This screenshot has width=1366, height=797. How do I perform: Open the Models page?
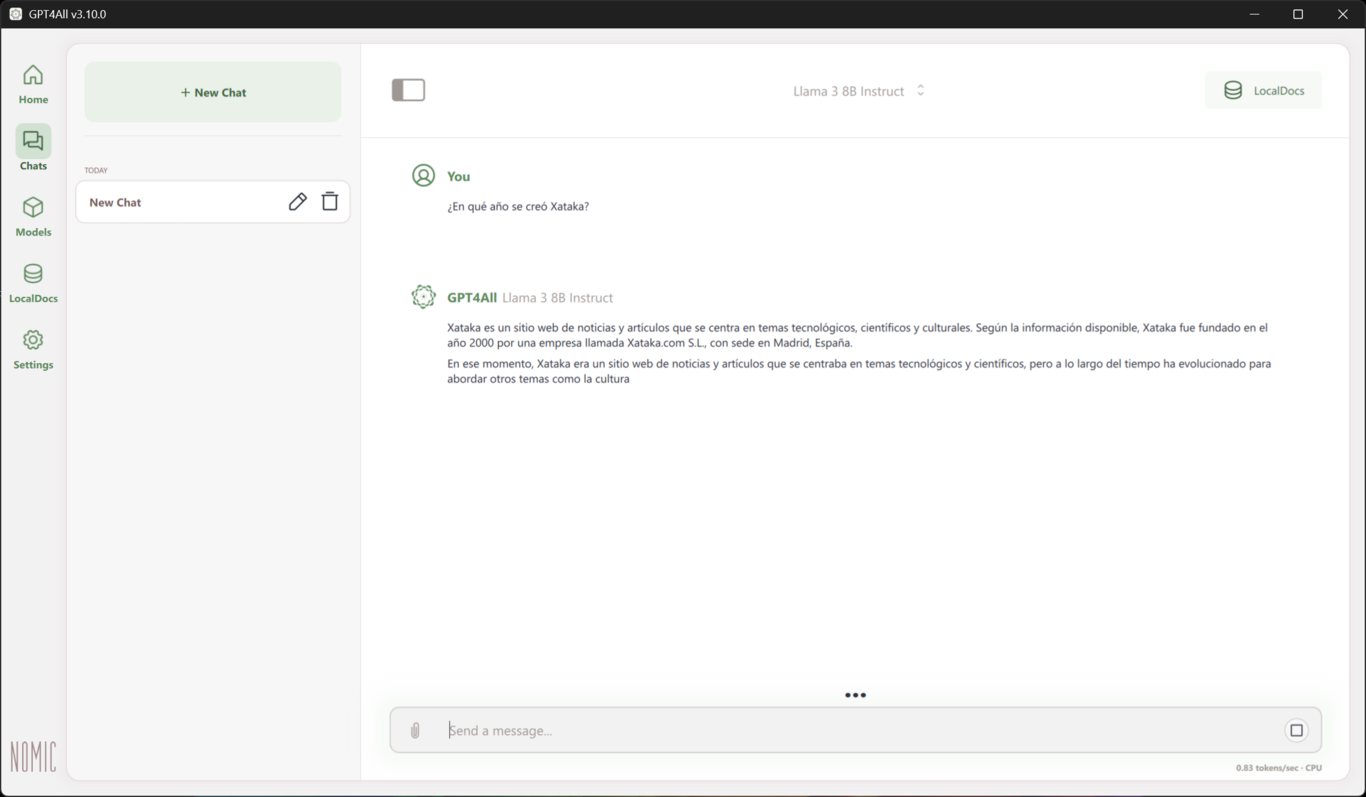pyautogui.click(x=33, y=216)
